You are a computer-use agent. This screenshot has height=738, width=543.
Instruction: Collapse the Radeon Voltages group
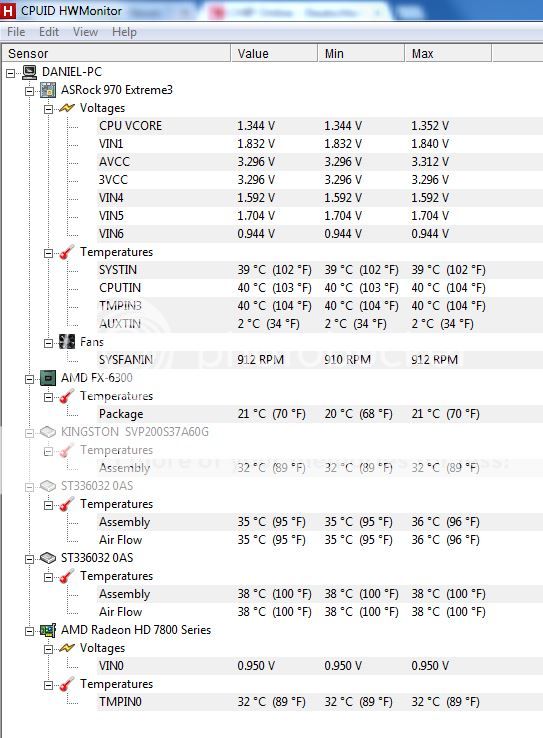[x=48, y=649]
